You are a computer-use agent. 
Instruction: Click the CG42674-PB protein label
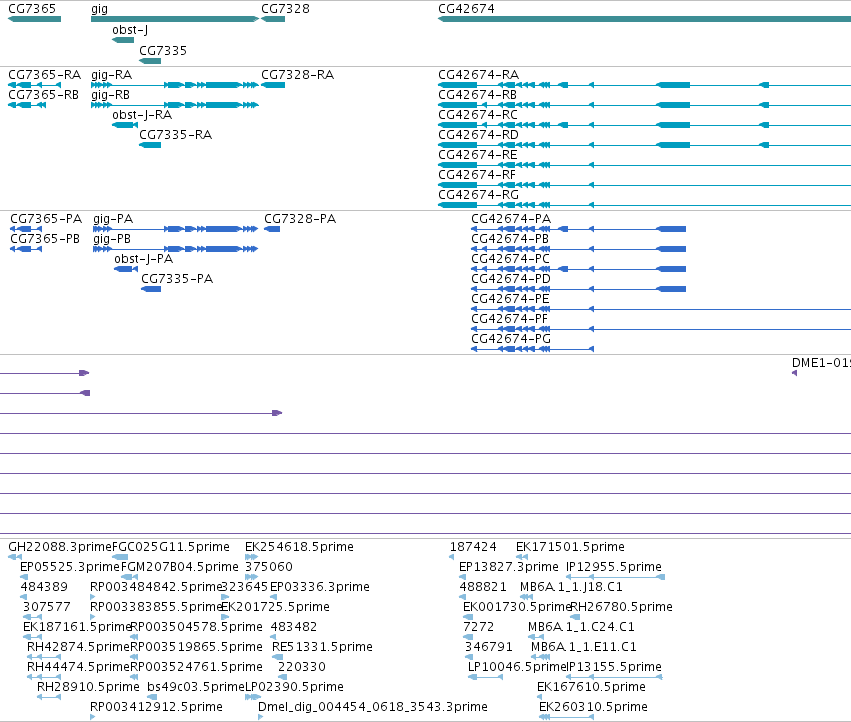(x=510, y=239)
